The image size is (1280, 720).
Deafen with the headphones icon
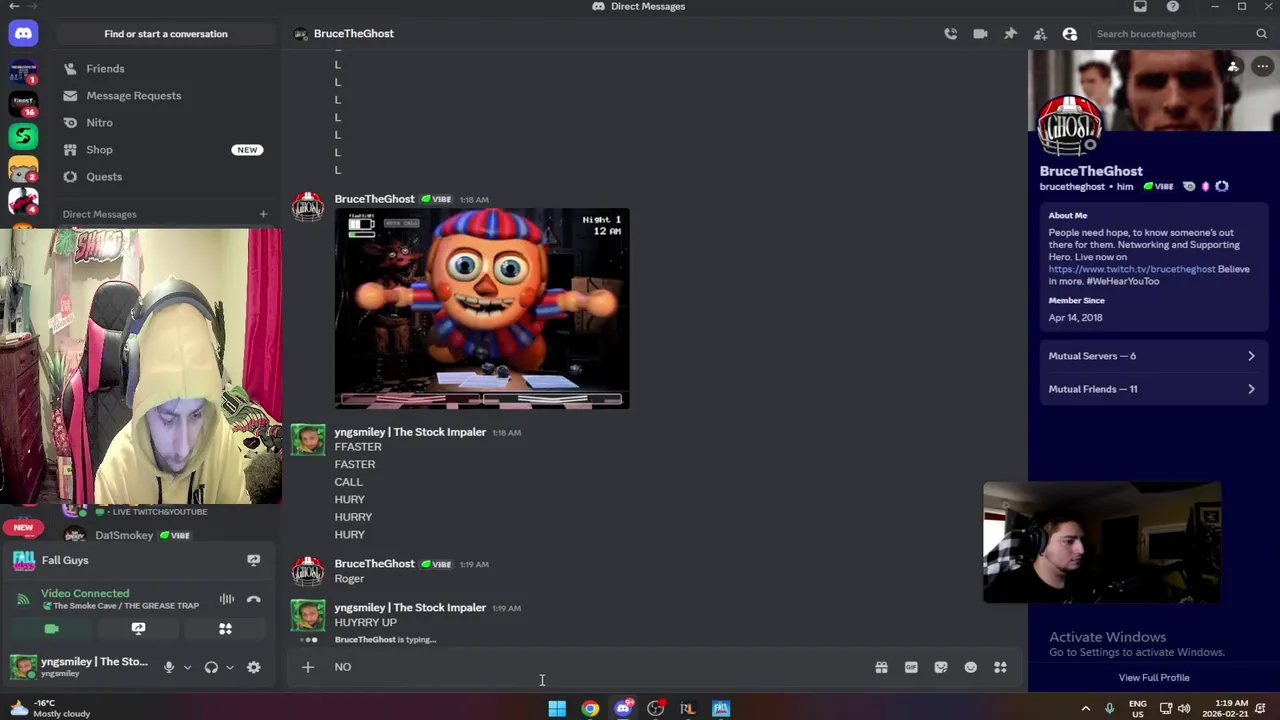coord(211,667)
